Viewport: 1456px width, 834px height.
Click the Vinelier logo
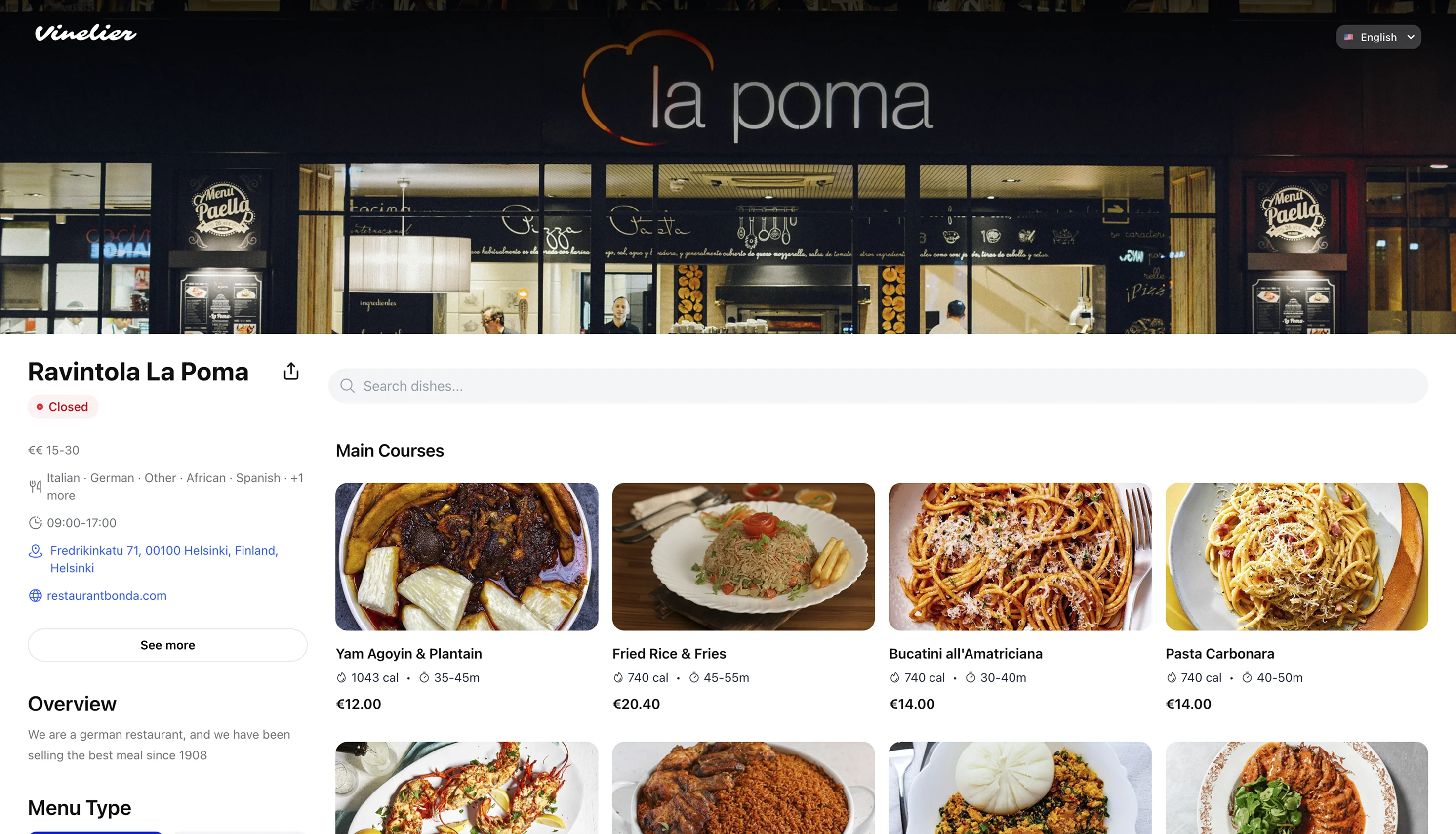point(86,33)
